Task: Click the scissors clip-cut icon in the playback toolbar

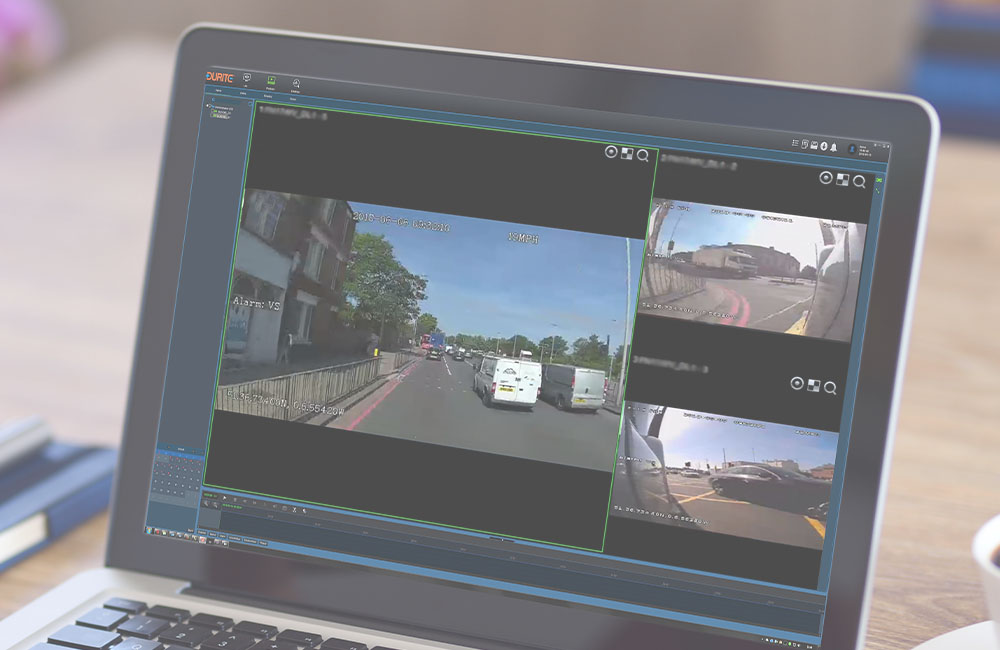Action: click(295, 510)
